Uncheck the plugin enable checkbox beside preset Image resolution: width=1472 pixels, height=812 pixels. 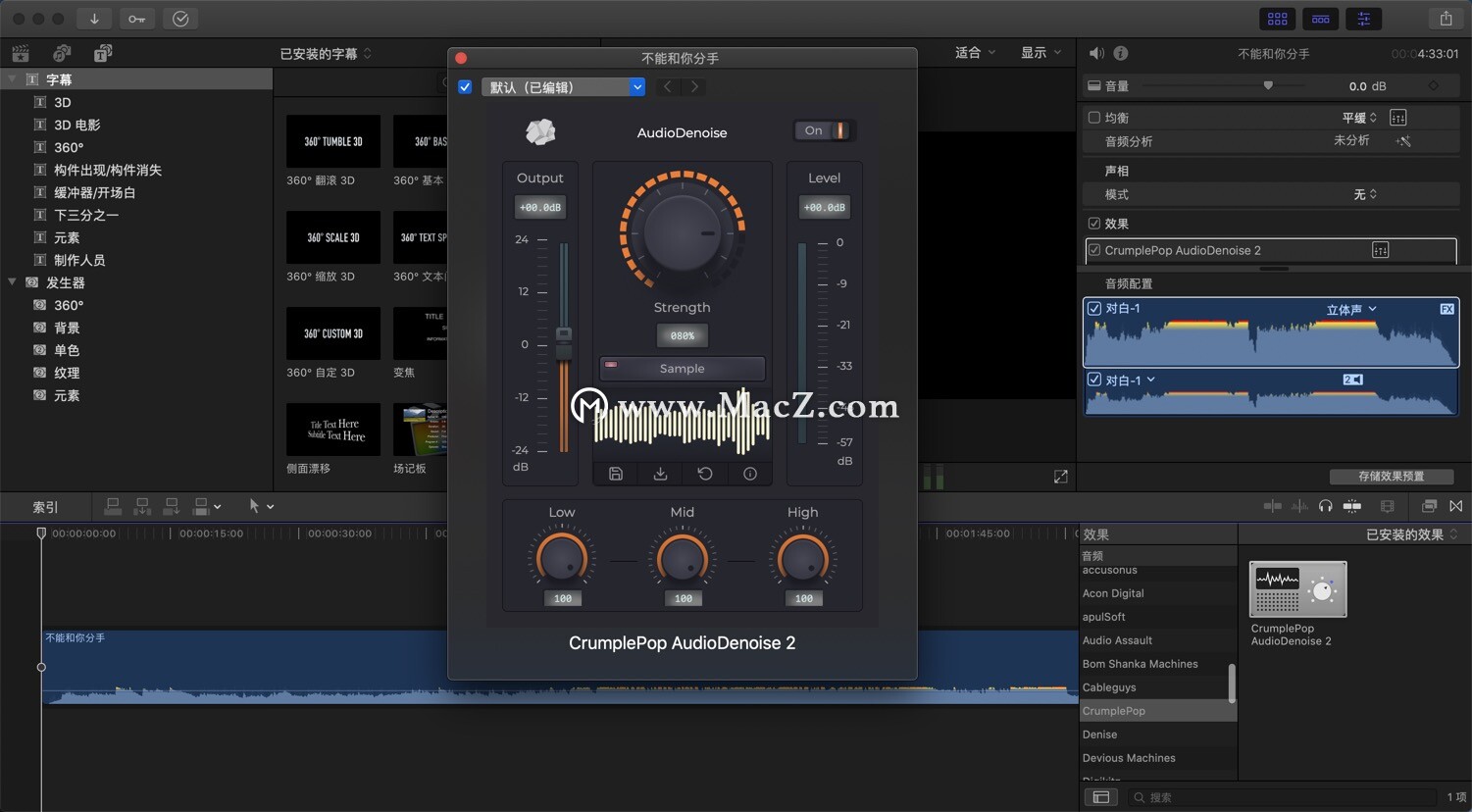465,87
